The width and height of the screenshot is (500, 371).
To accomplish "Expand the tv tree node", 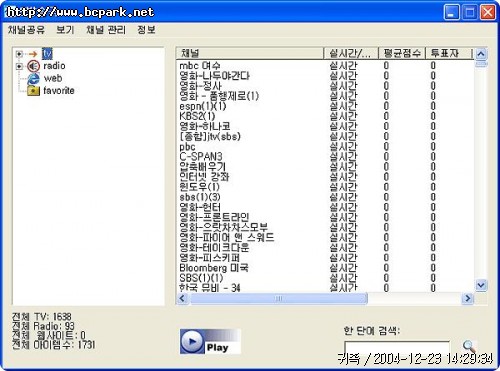I will 19,54.
